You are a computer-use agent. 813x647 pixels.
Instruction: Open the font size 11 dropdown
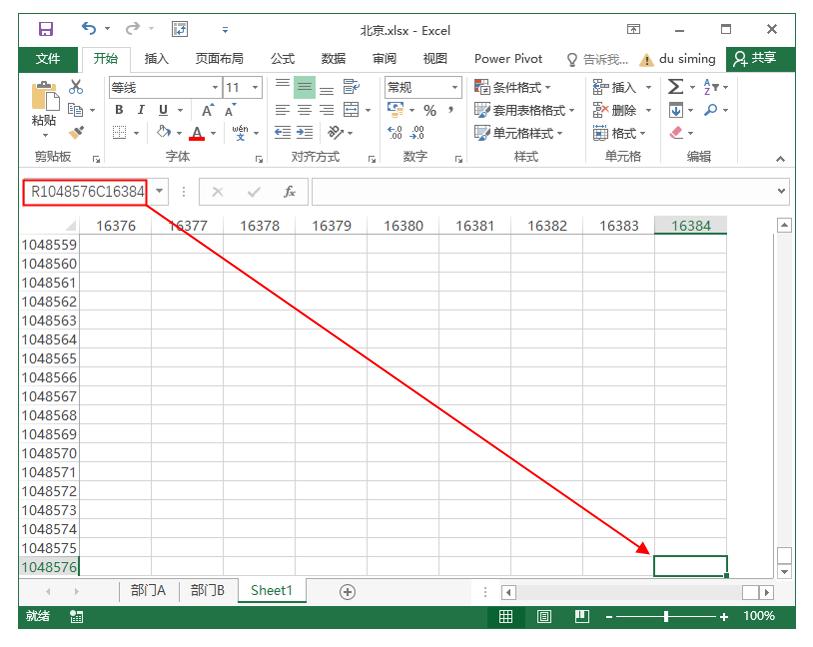(x=255, y=88)
